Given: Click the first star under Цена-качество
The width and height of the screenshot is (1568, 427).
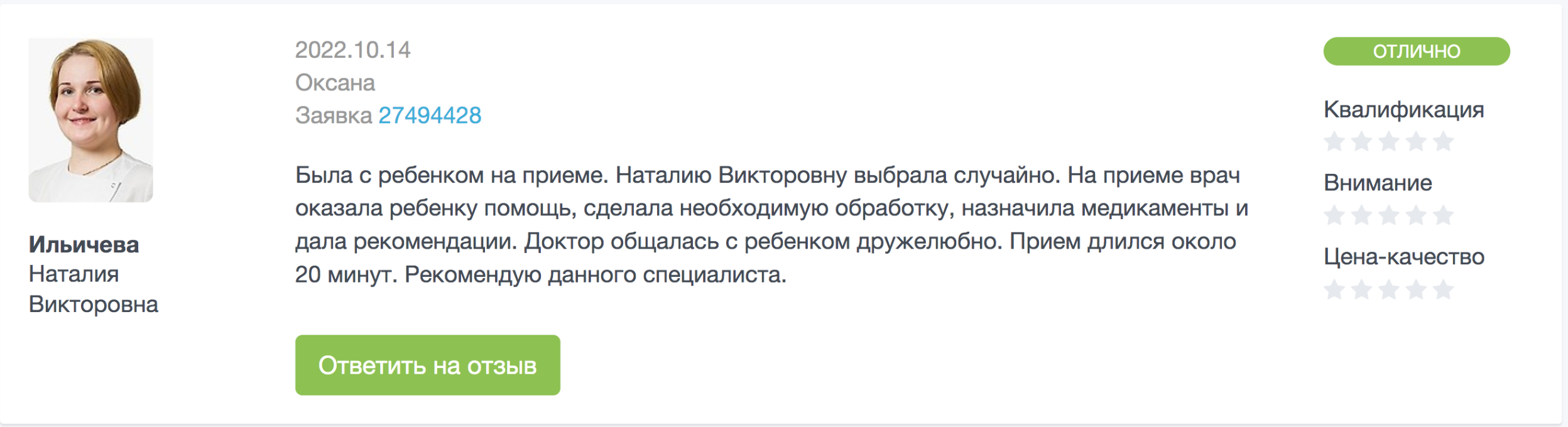Looking at the screenshot, I should coord(1333,289).
